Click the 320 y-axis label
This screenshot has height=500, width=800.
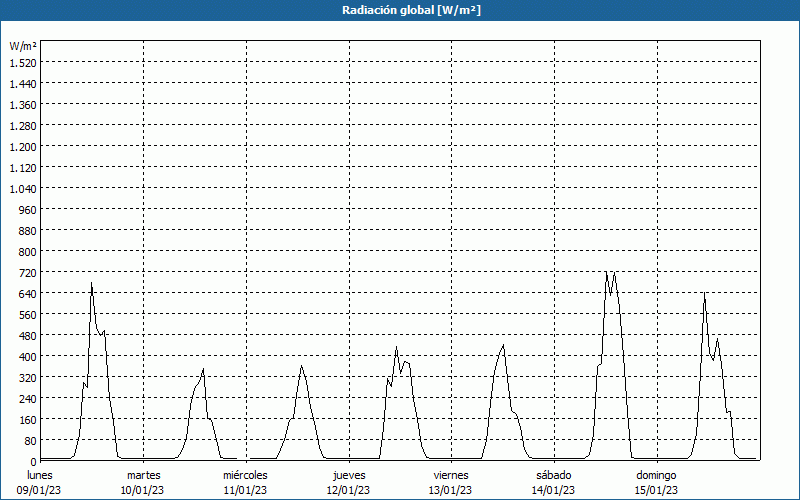point(29,378)
